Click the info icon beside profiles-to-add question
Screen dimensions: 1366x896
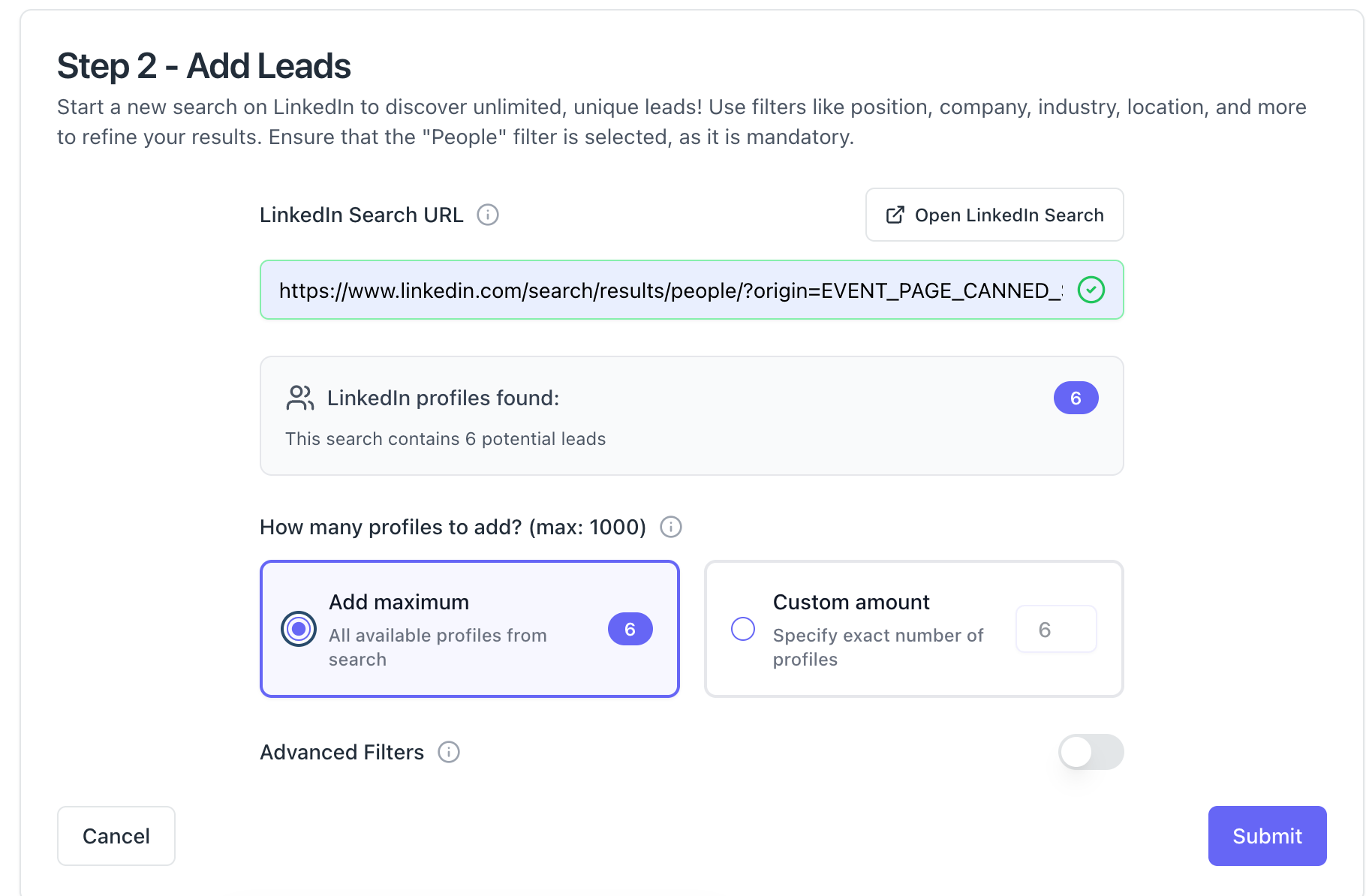[x=671, y=528]
